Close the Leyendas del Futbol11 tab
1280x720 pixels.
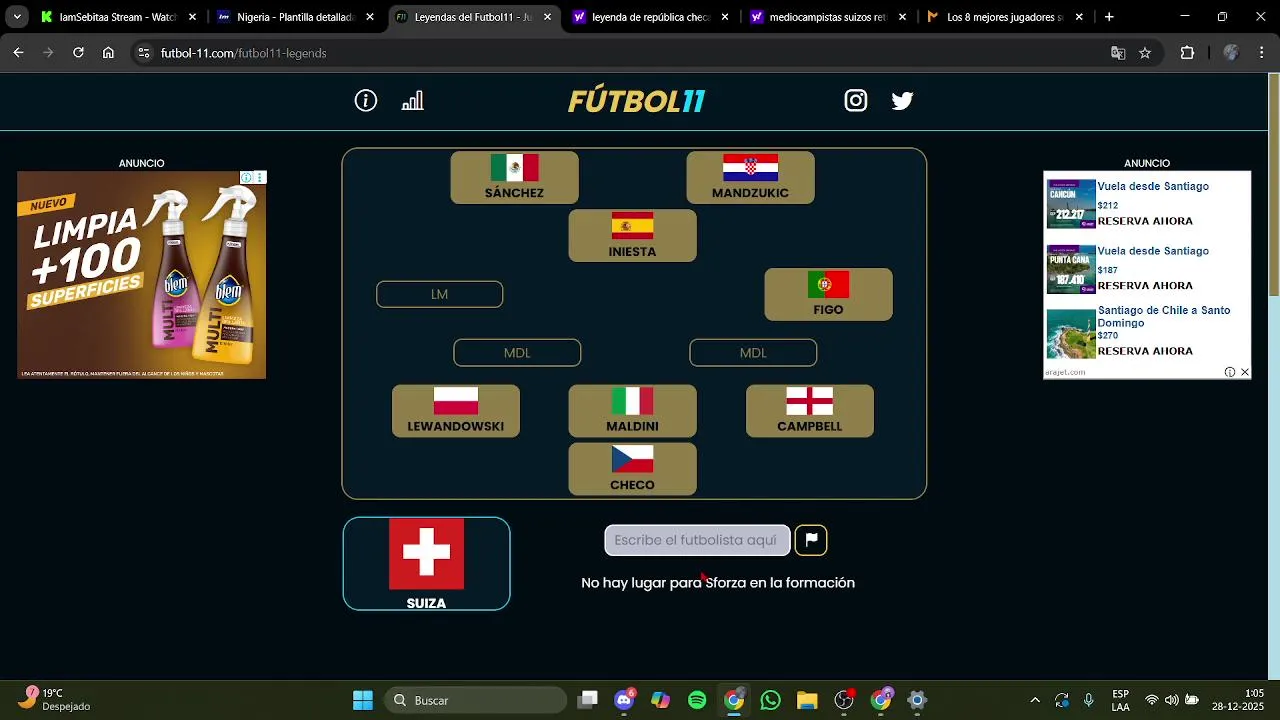tap(547, 17)
